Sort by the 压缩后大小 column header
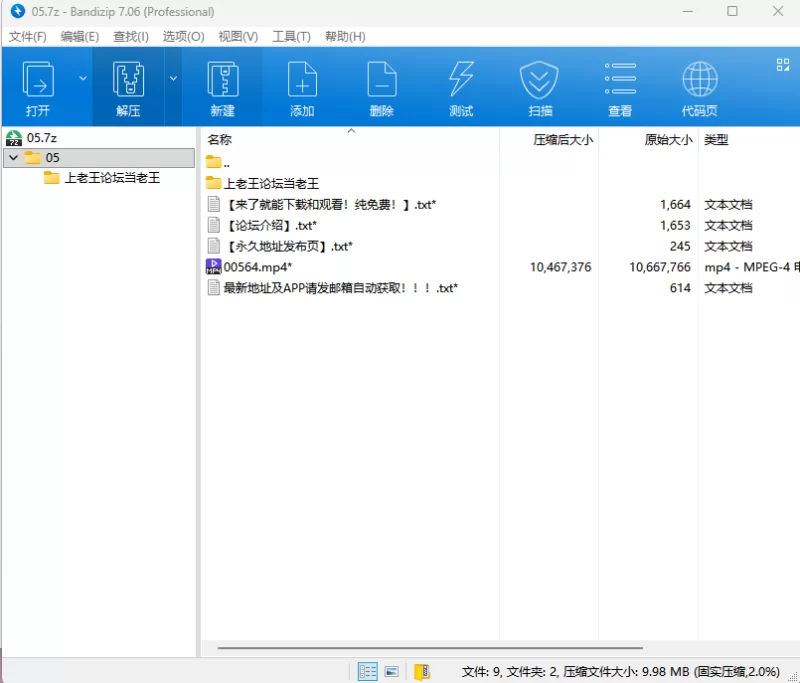 563,140
